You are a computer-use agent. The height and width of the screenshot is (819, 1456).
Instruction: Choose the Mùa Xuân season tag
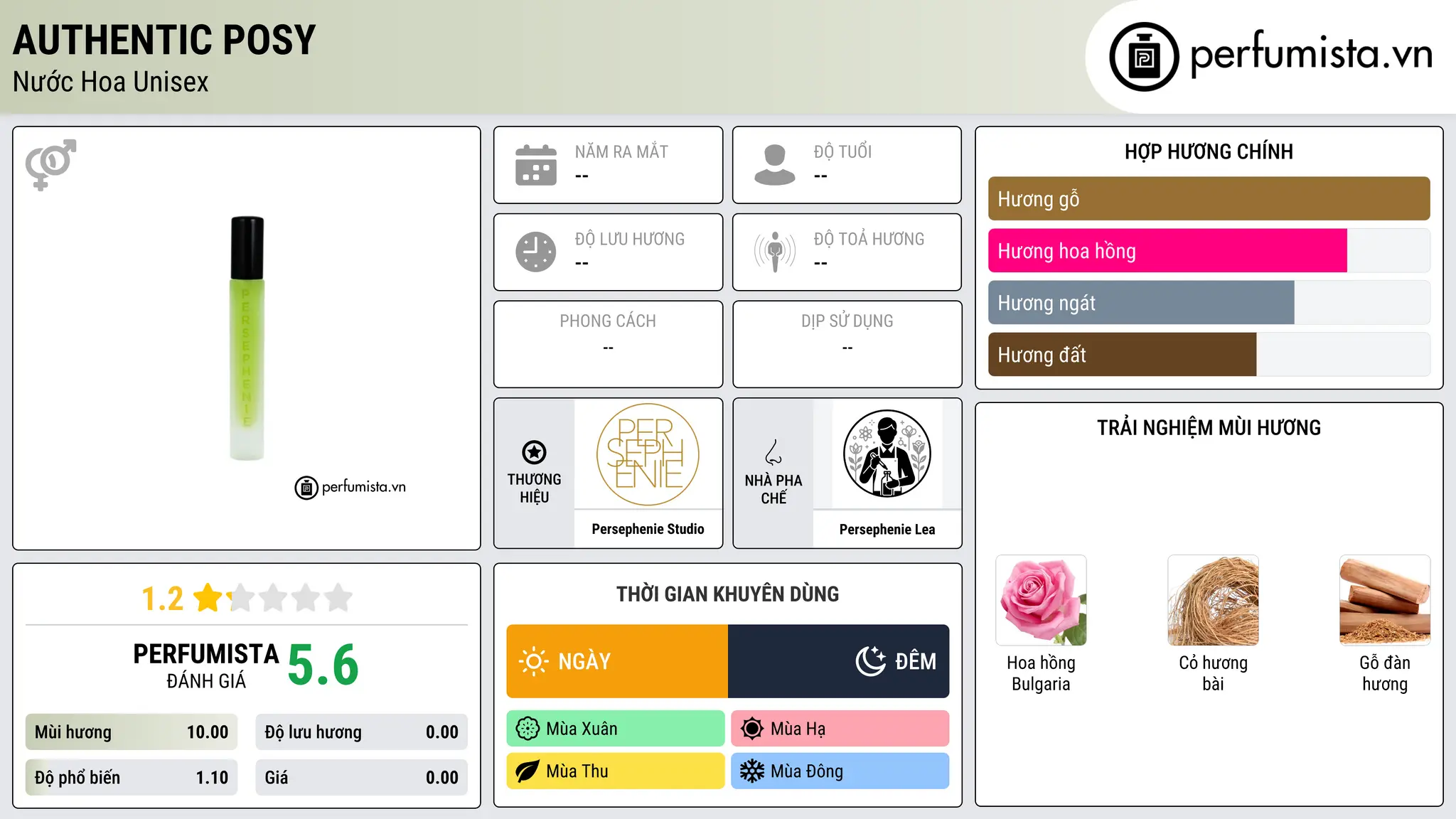click(616, 729)
